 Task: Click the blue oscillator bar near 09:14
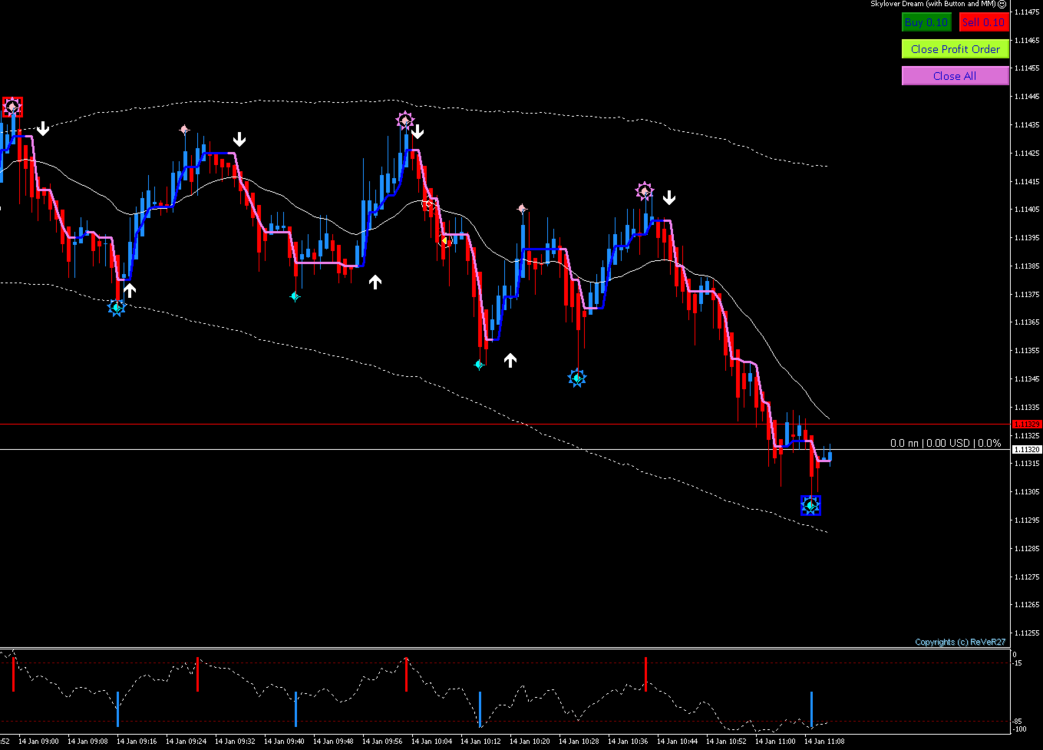coord(118,709)
